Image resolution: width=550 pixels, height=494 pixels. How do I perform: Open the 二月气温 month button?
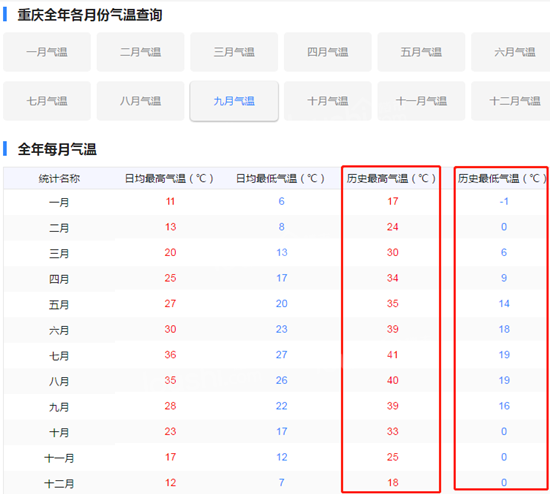140,52
